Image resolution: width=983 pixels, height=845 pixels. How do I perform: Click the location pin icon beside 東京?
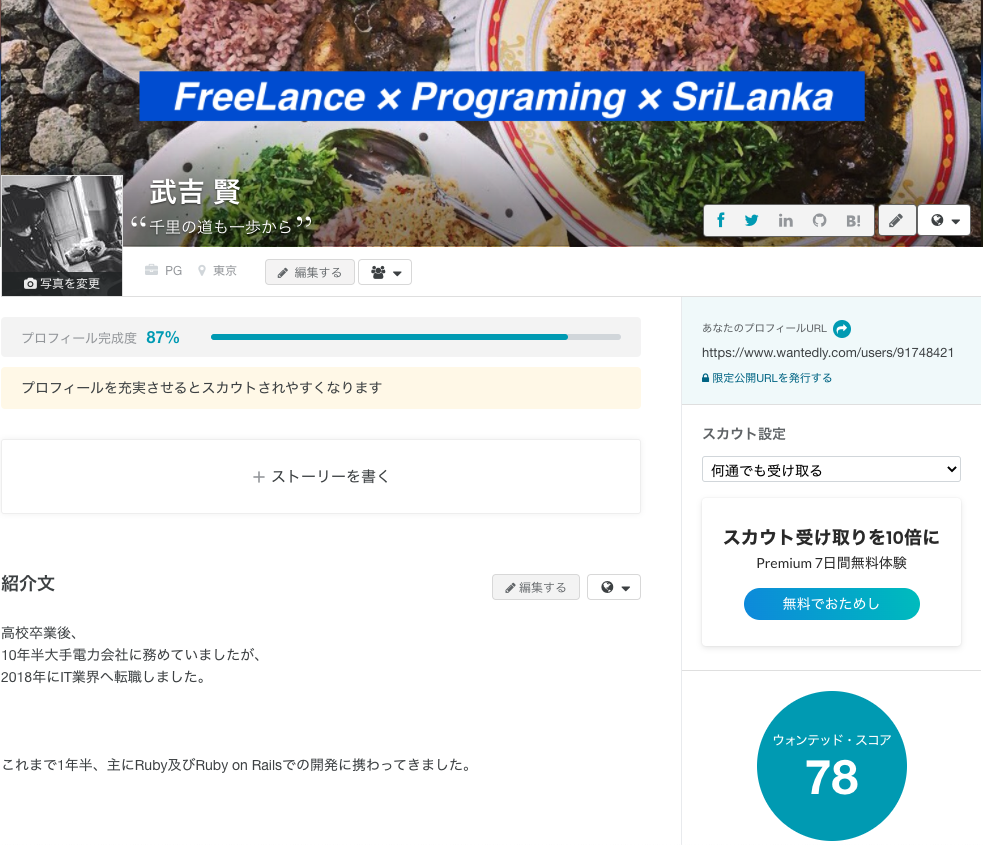pos(202,270)
